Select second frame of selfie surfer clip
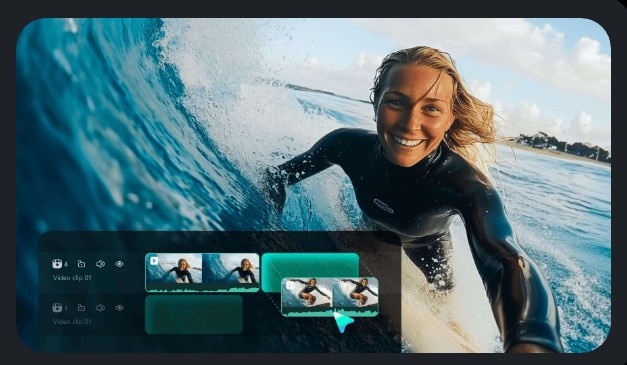627x365 pixels. 230,269
